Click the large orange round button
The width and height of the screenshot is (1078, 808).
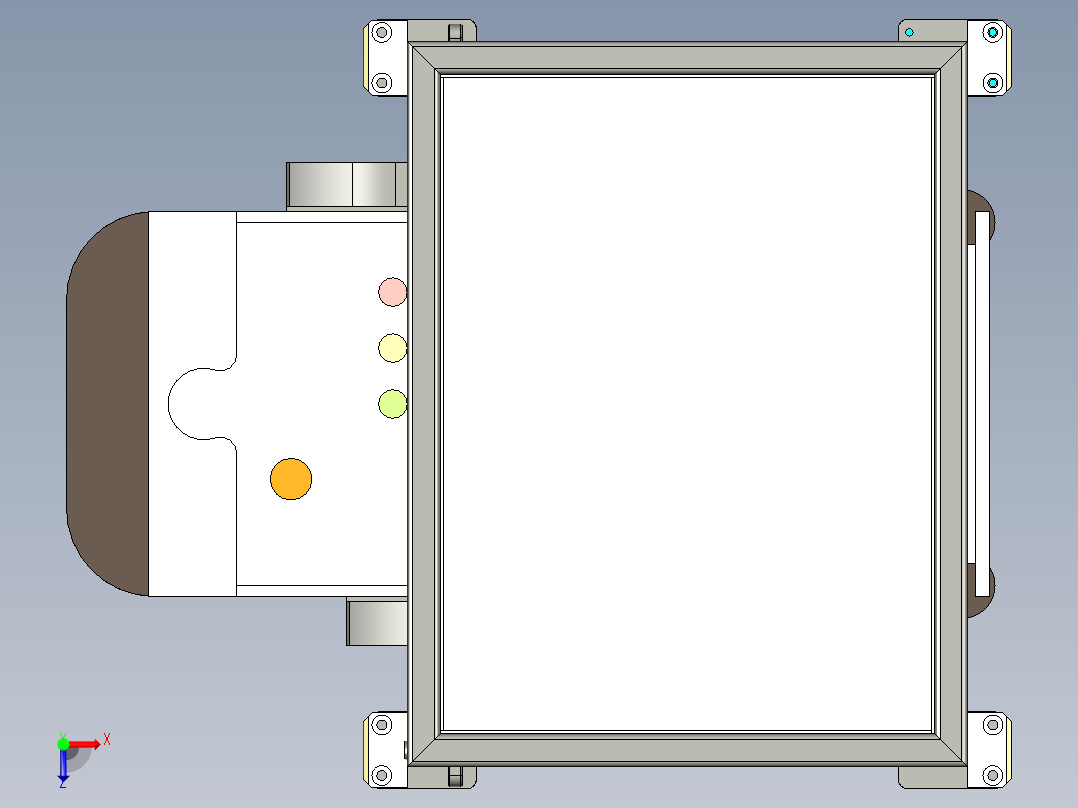[291, 479]
